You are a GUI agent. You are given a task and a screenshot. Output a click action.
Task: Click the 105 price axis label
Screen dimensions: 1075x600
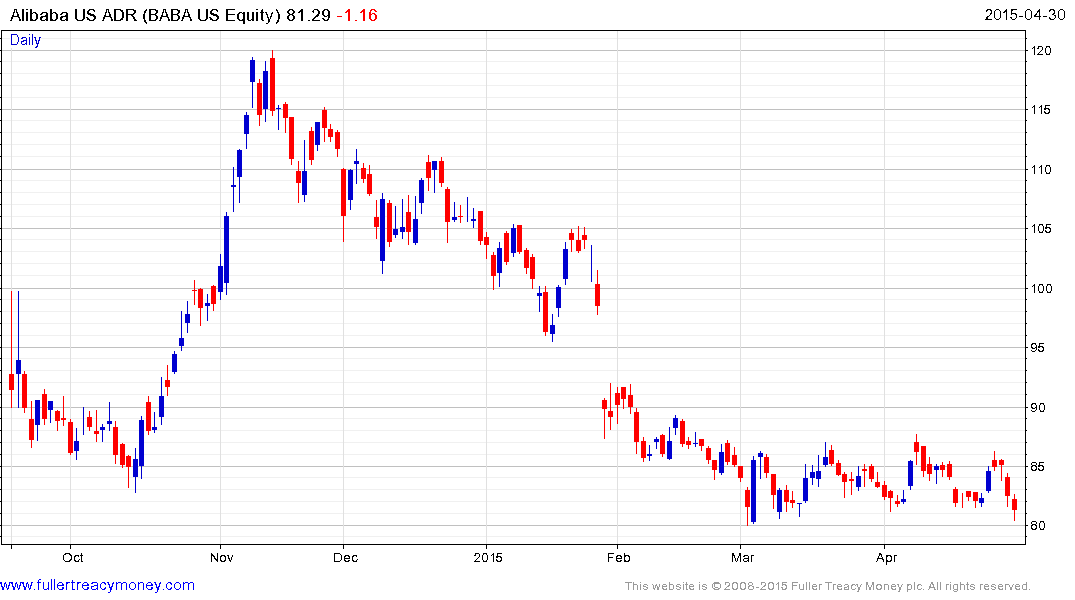tap(1041, 229)
